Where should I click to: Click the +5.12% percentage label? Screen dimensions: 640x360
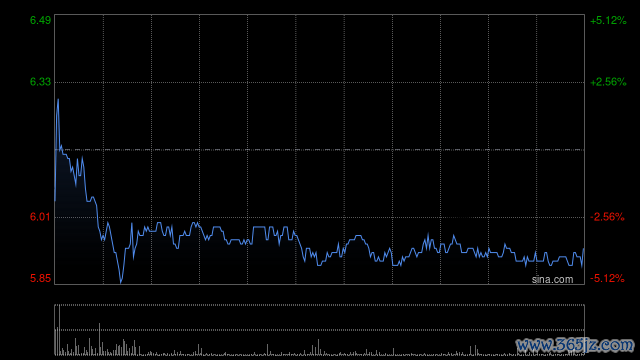(608, 20)
